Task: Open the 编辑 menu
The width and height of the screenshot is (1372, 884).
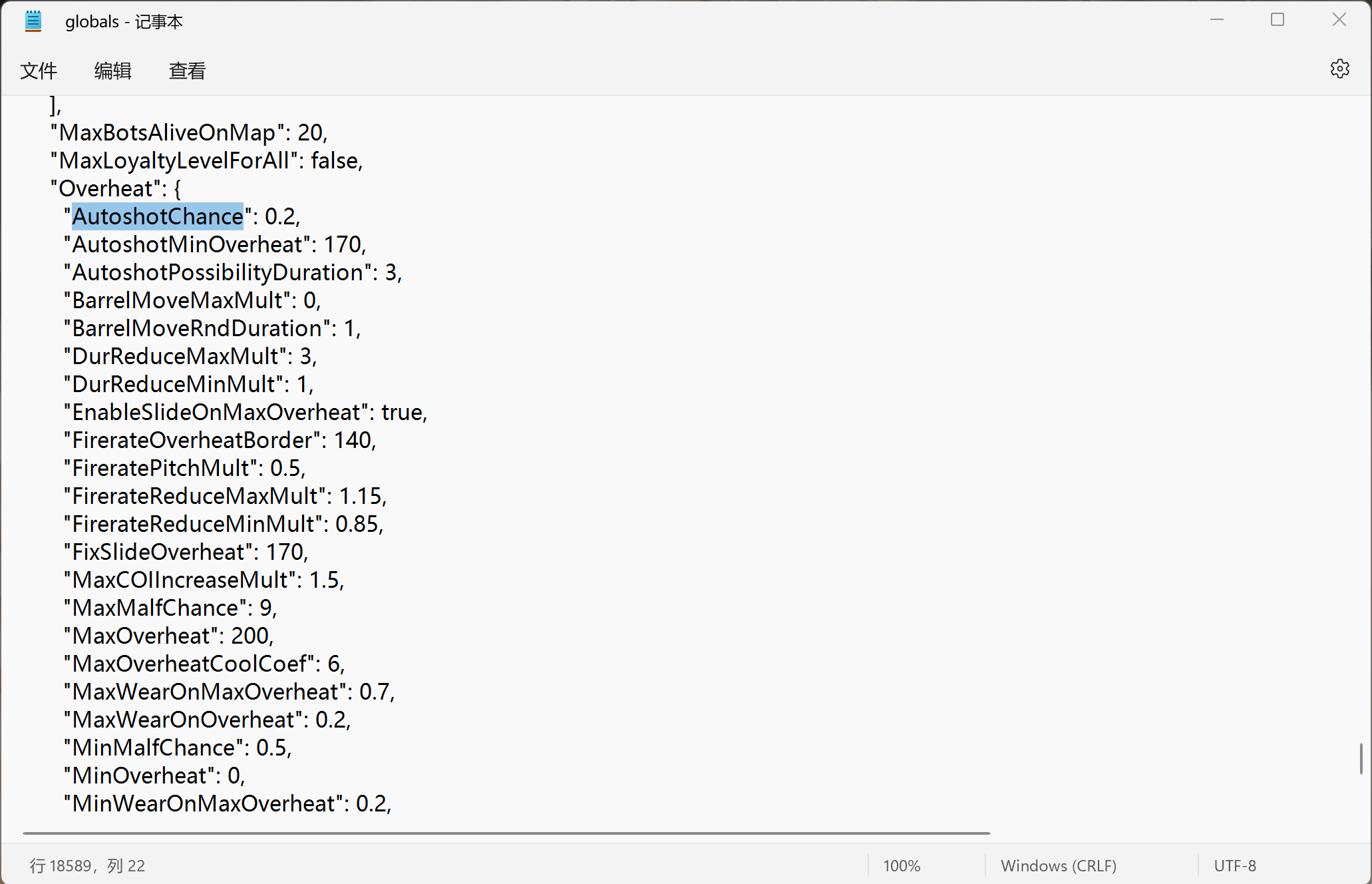Action: point(113,71)
